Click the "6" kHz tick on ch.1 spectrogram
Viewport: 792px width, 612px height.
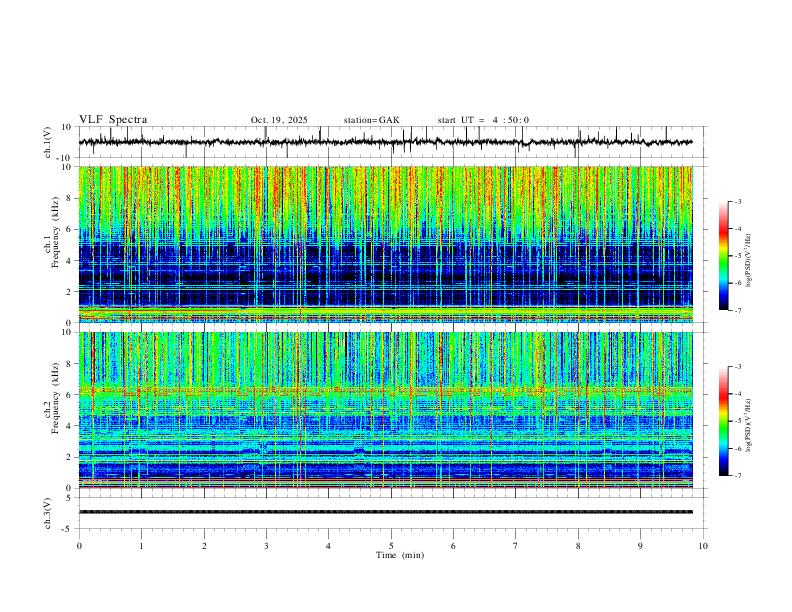pyautogui.click(x=70, y=230)
